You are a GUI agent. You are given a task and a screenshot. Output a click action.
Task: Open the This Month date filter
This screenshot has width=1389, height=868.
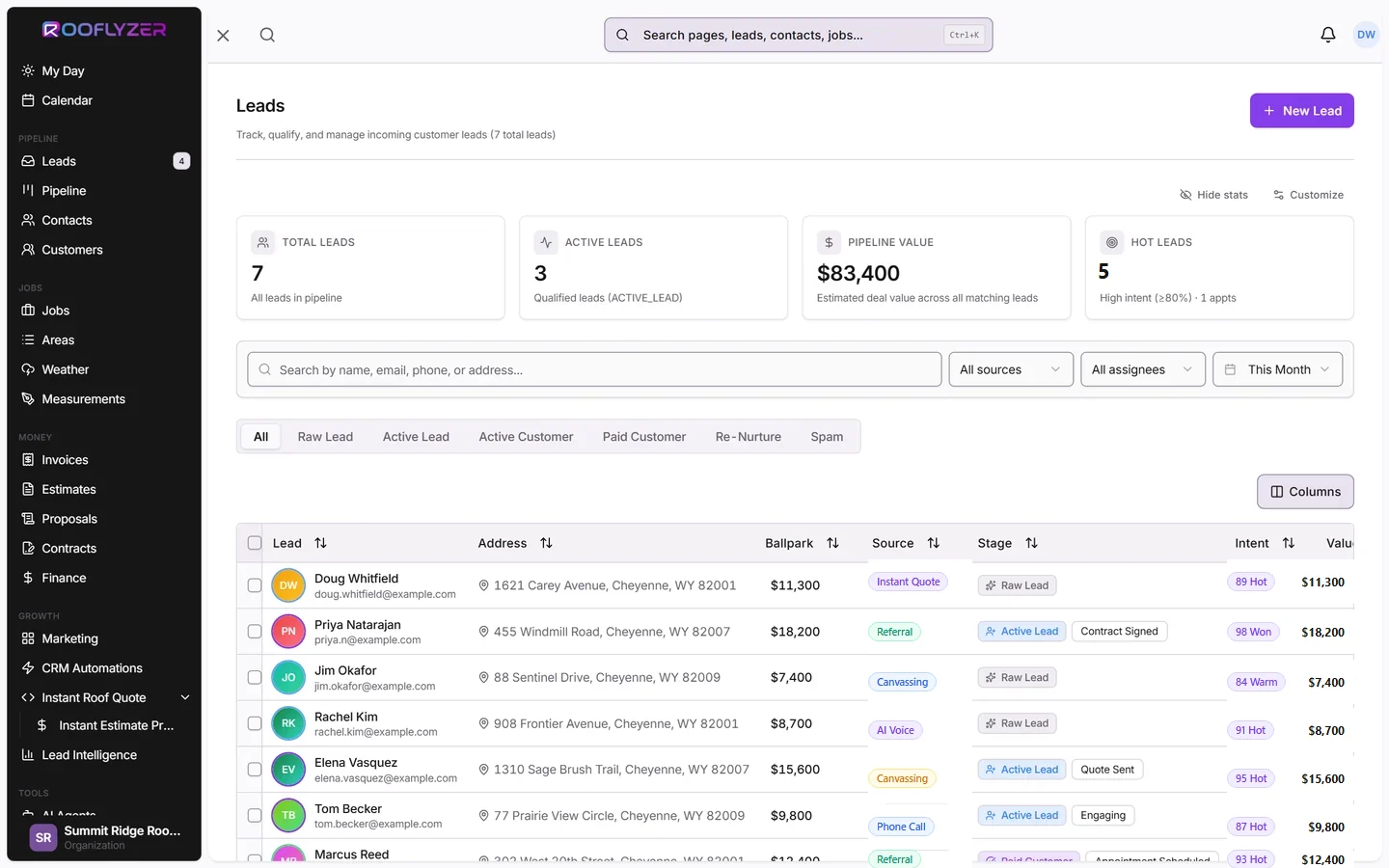point(1277,369)
